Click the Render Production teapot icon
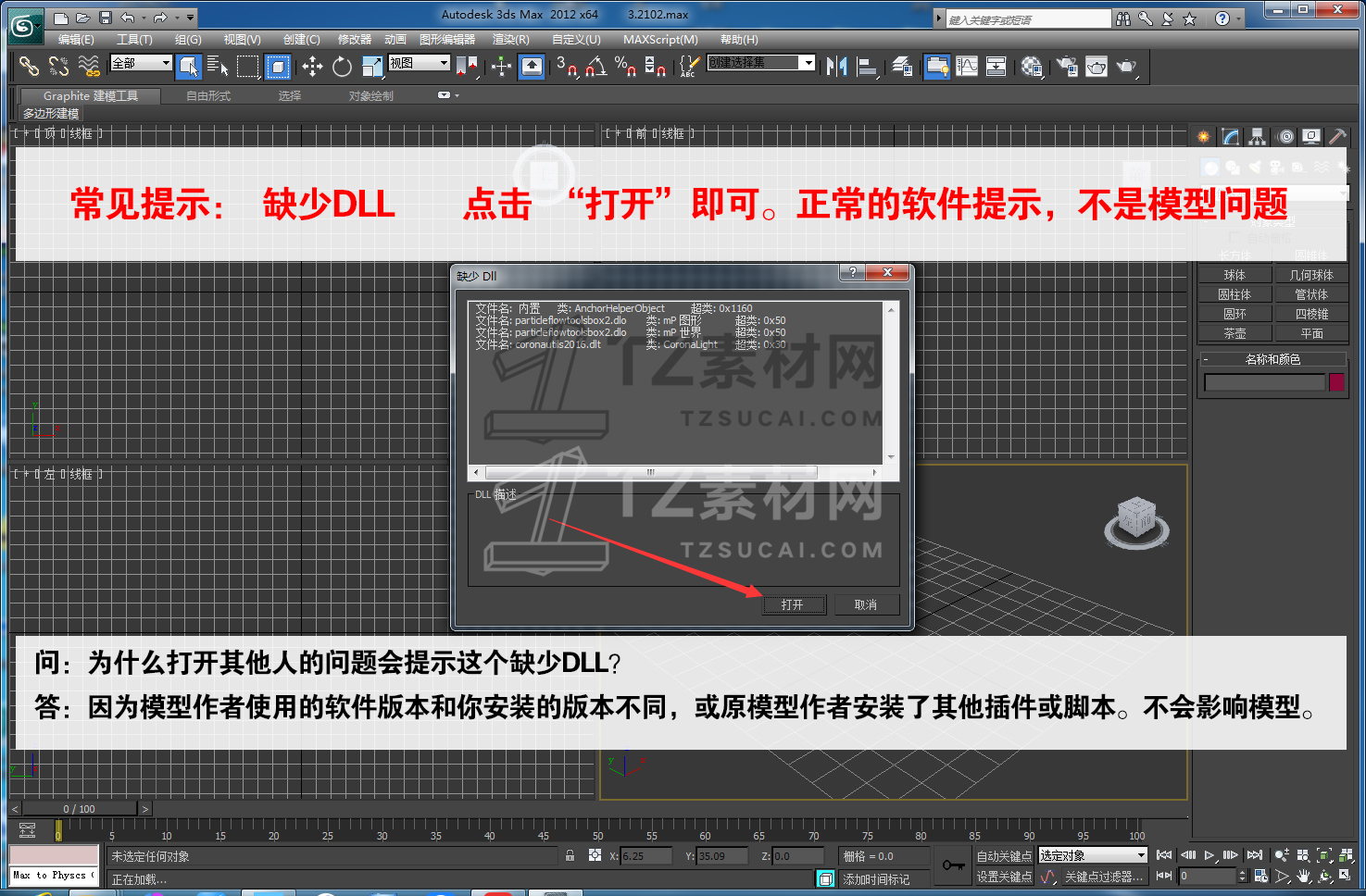This screenshot has height=896, width=1366. coord(1126,66)
